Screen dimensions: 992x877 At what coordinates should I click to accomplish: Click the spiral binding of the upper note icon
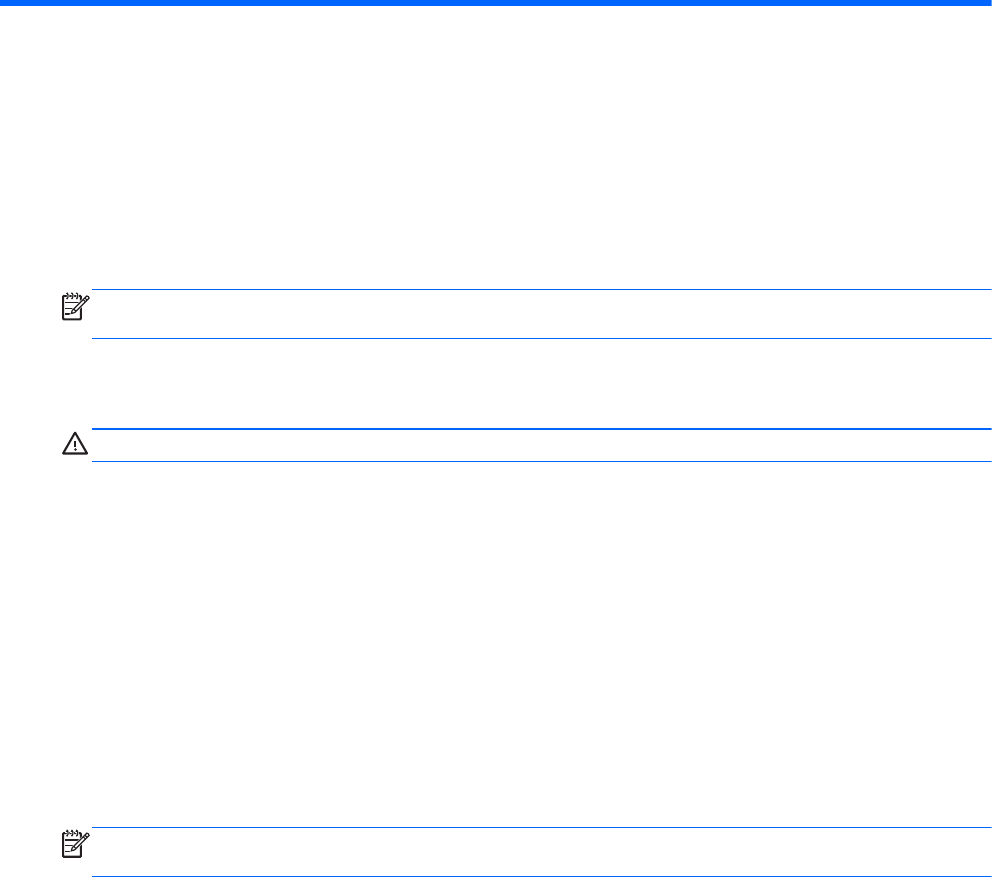coord(73,297)
